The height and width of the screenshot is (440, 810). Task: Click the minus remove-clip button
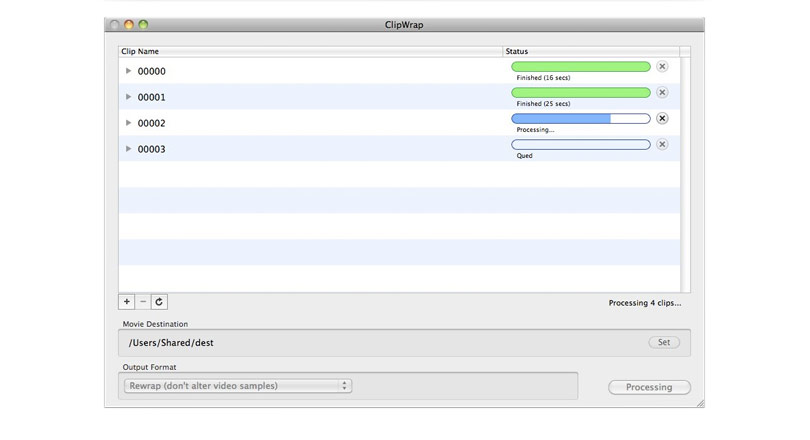143,302
